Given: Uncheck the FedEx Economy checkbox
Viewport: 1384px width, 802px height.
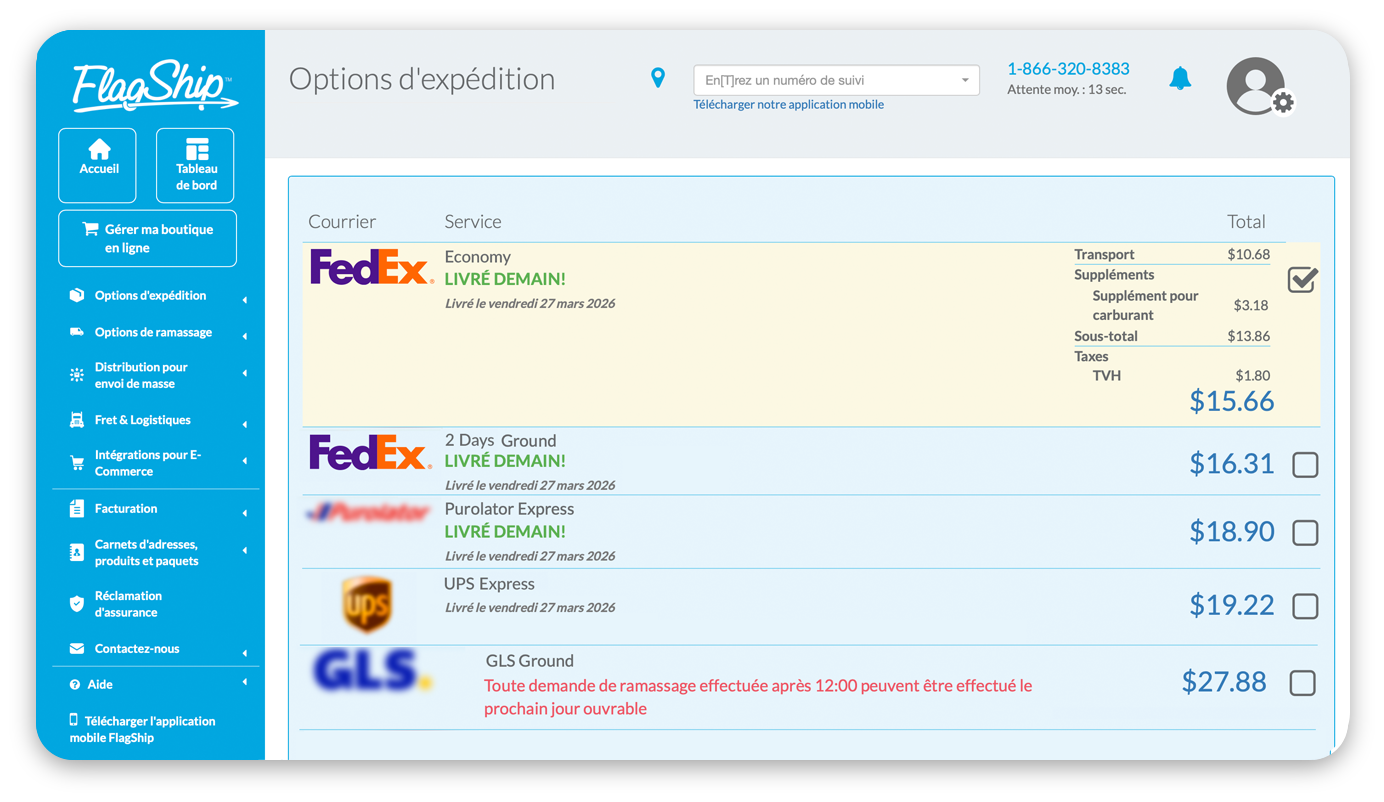Looking at the screenshot, I should [1302, 280].
